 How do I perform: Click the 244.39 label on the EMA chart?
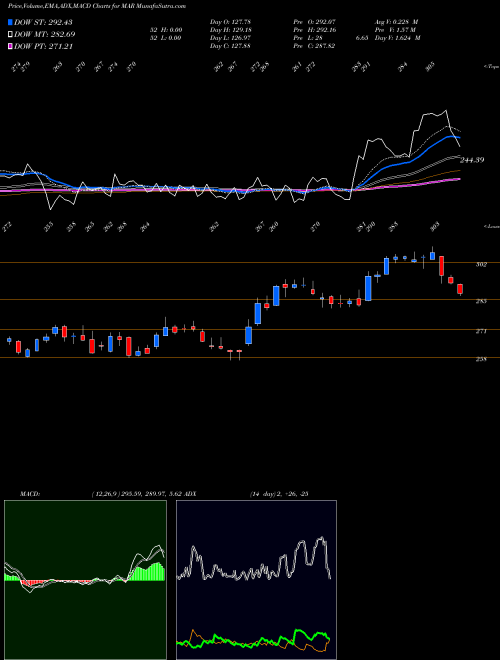point(472,160)
